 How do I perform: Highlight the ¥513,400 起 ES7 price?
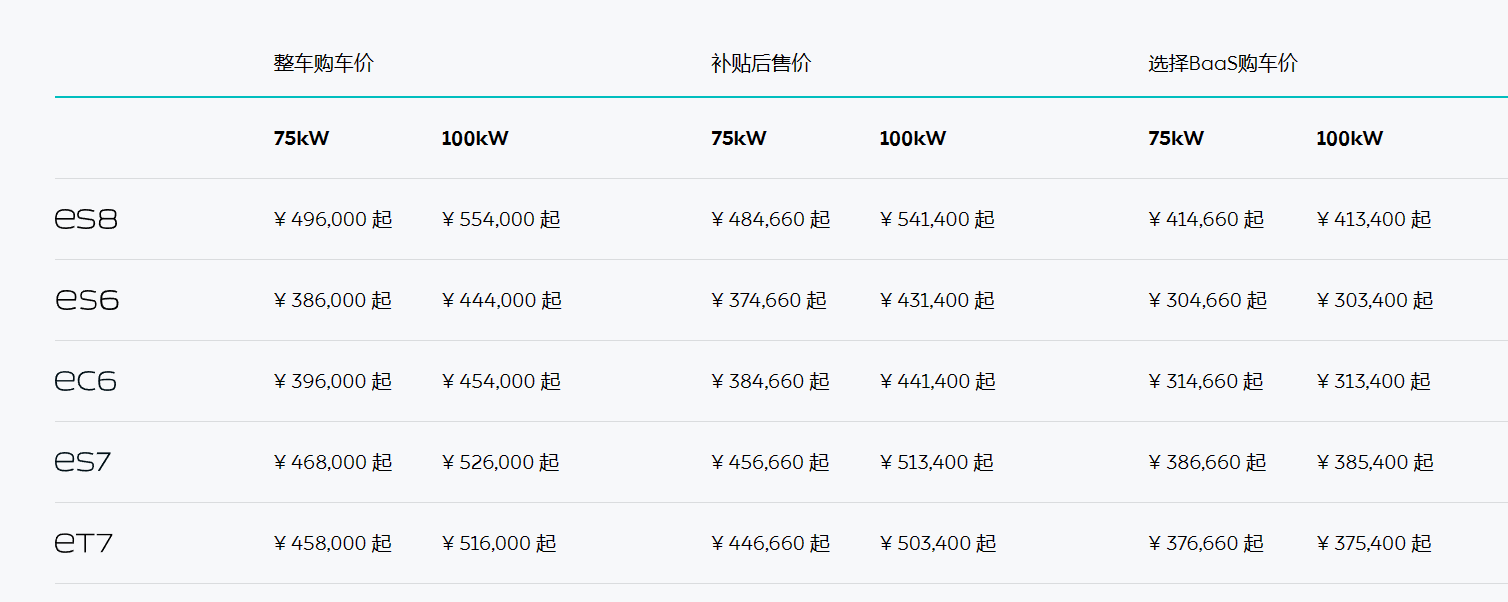[937, 462]
